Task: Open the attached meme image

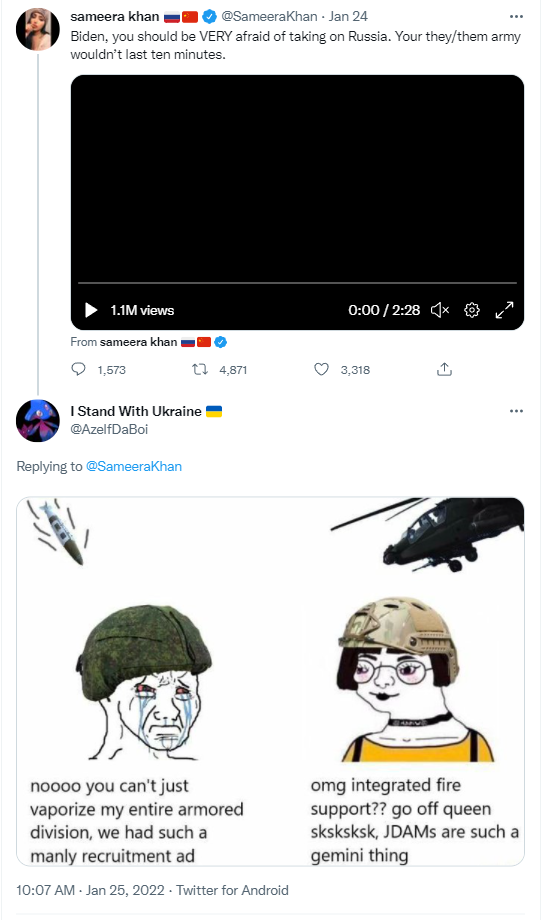Action: tap(270, 682)
